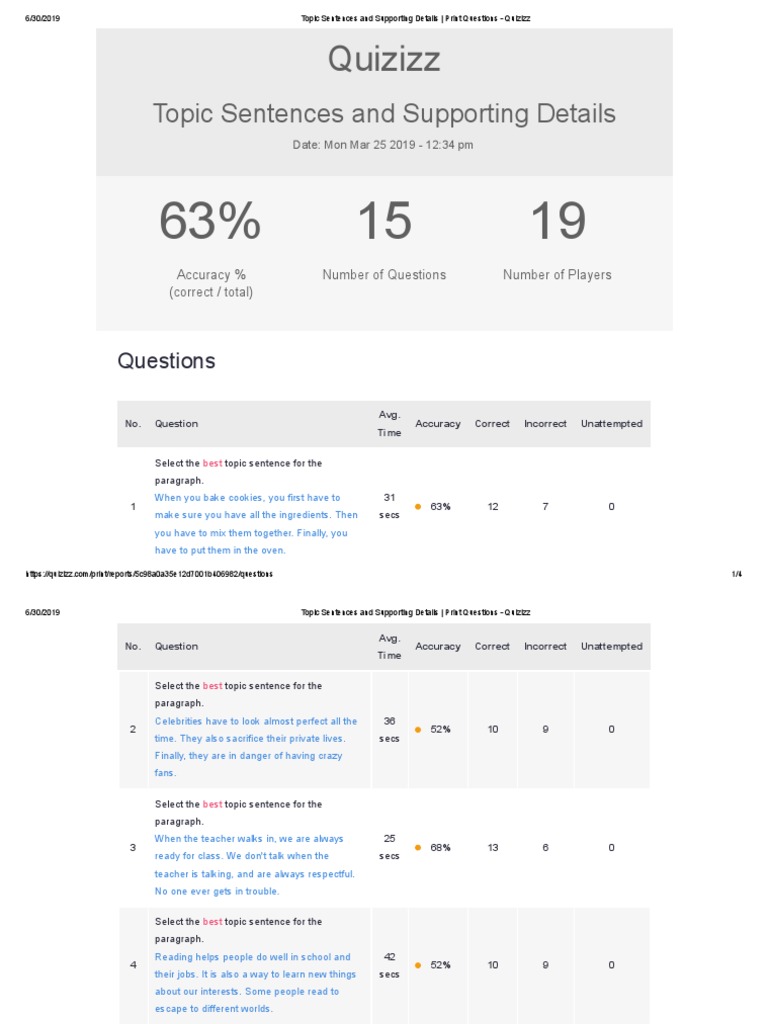Screen dimensions: 768x1024
Task: Click the orange accuracy dot for question 1
Action: [418, 507]
